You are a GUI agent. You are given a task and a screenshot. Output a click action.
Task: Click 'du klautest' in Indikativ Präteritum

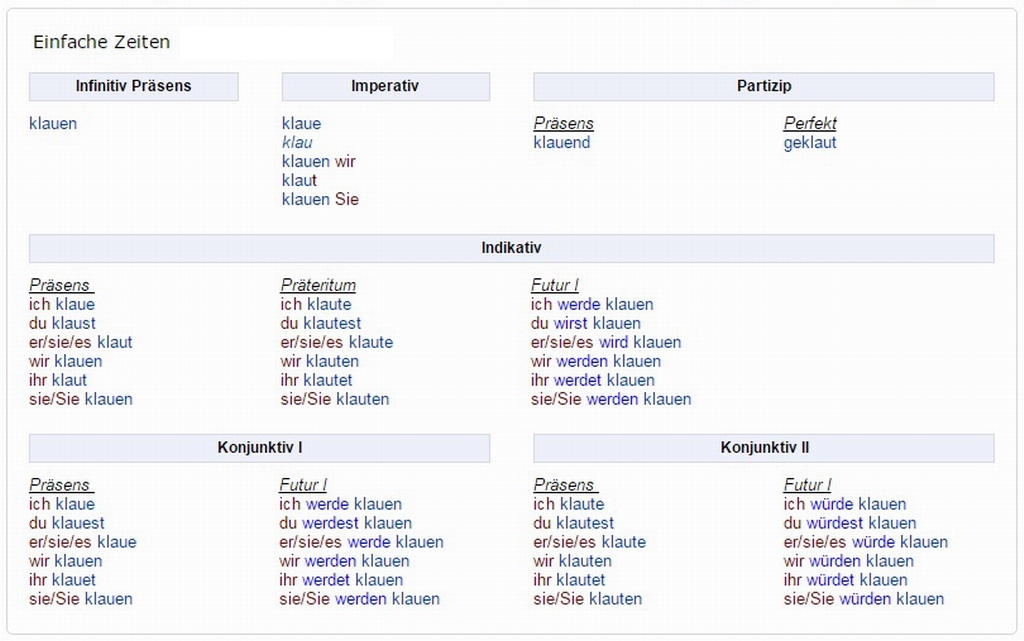click(321, 324)
